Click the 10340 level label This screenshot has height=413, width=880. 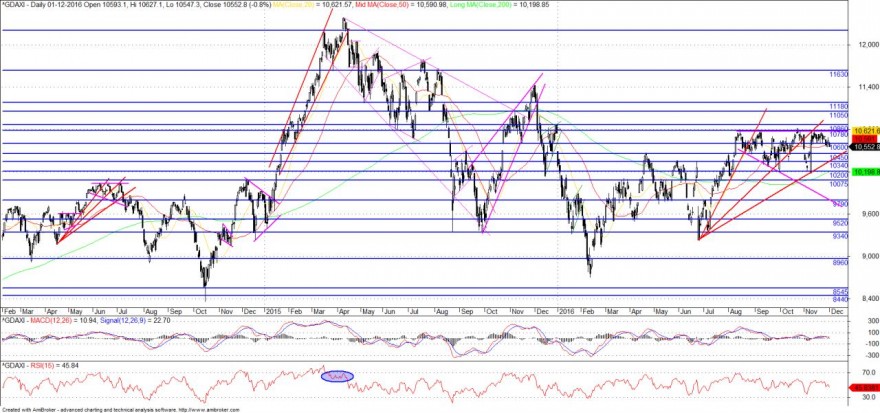(x=838, y=166)
